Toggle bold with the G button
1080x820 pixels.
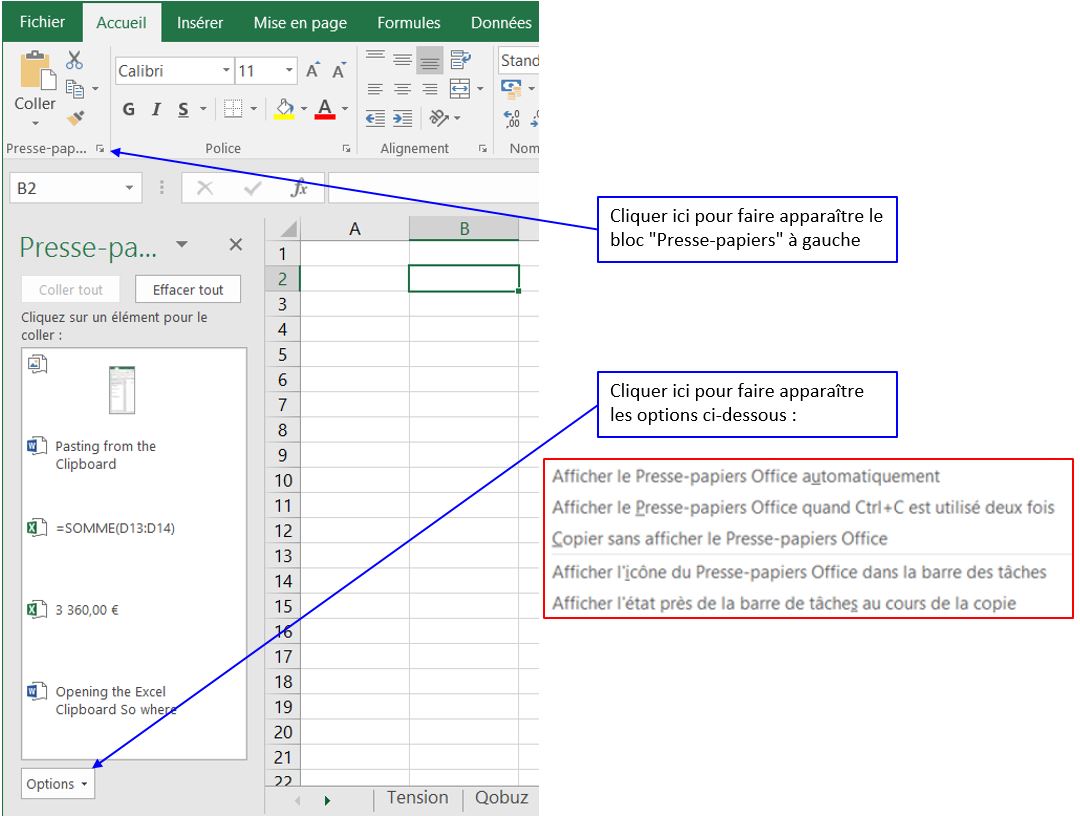pyautogui.click(x=128, y=110)
